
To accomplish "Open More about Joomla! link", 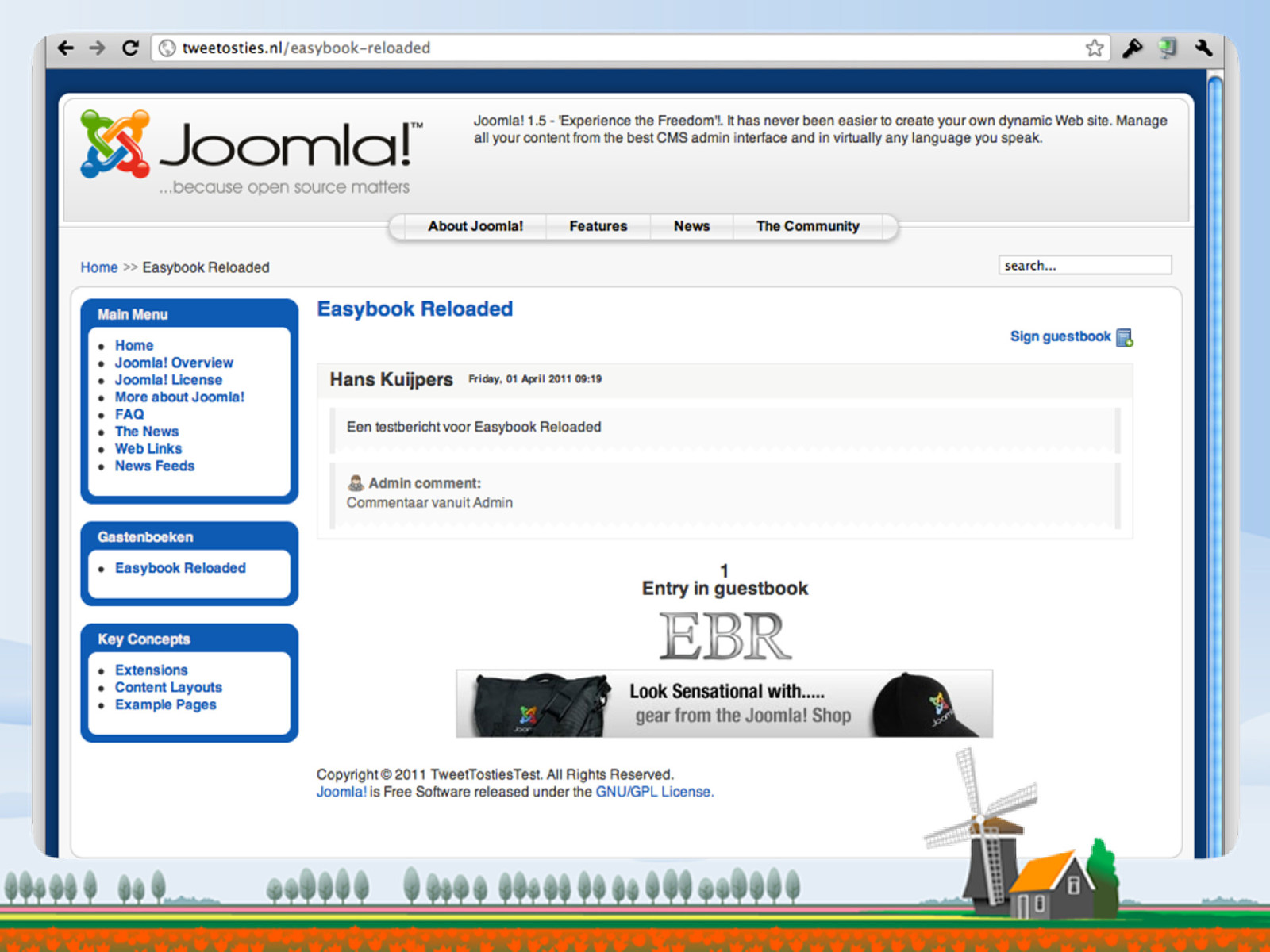I will click(x=179, y=397).
